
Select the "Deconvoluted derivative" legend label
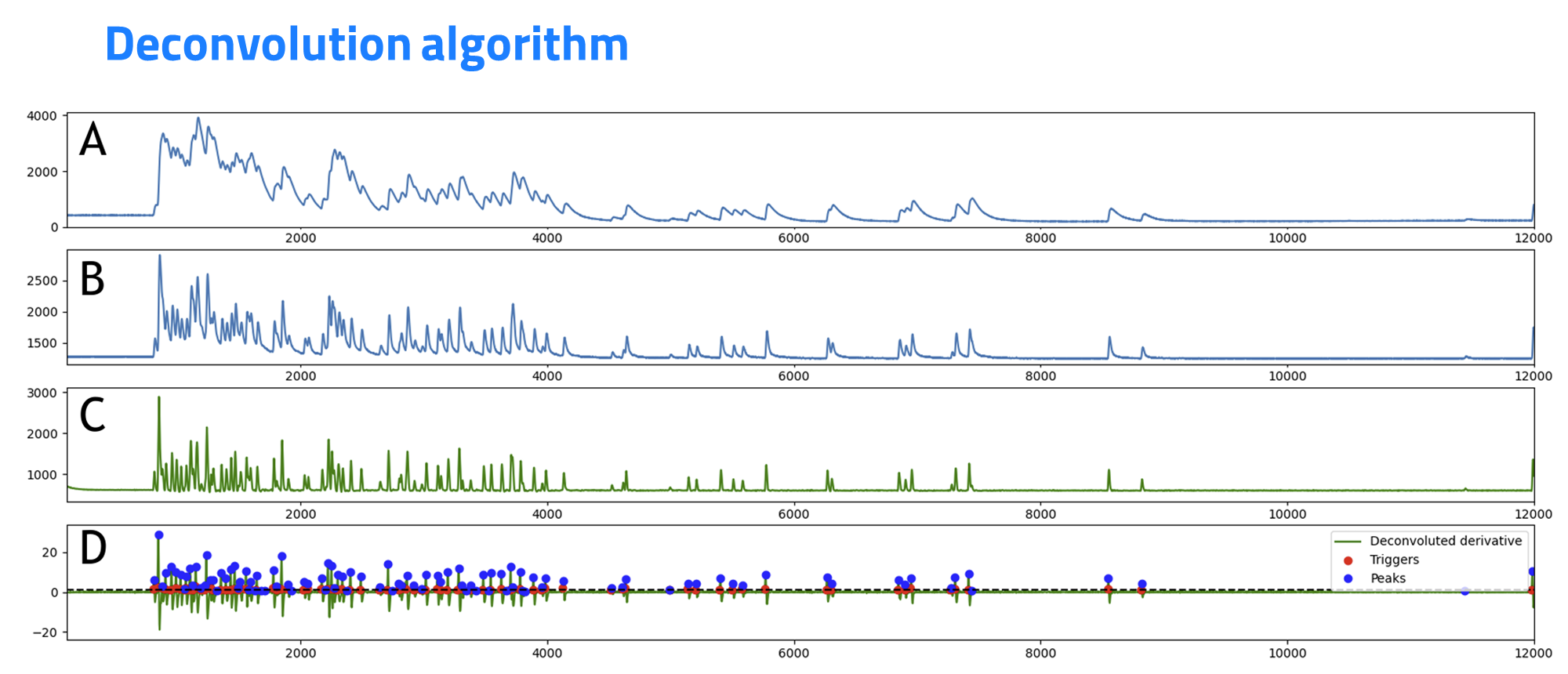click(1445, 541)
